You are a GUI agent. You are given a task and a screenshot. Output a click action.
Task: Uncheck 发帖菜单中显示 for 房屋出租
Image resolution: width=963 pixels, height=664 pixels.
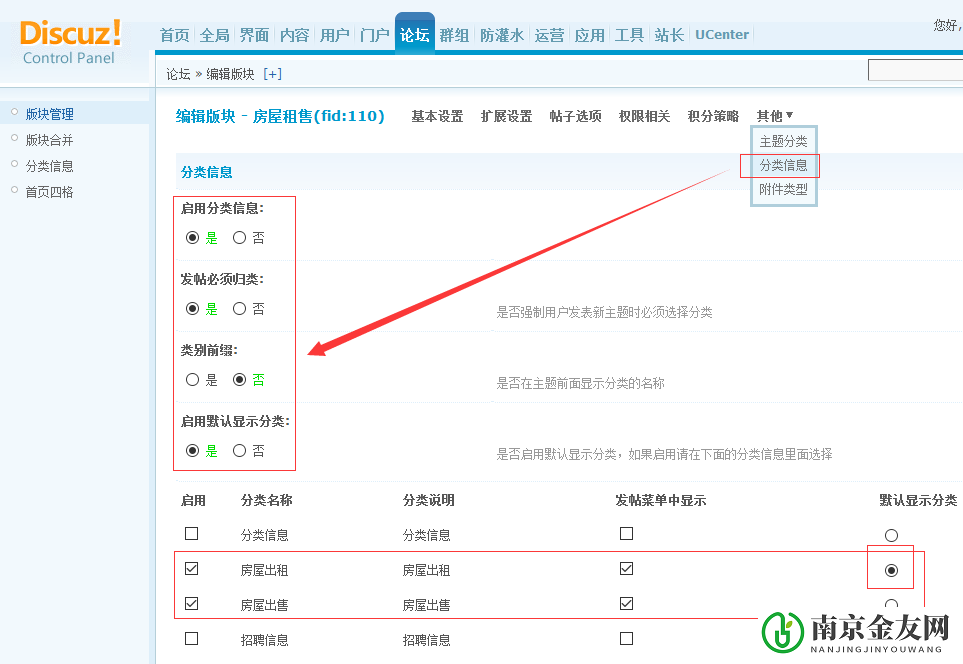[x=627, y=568]
